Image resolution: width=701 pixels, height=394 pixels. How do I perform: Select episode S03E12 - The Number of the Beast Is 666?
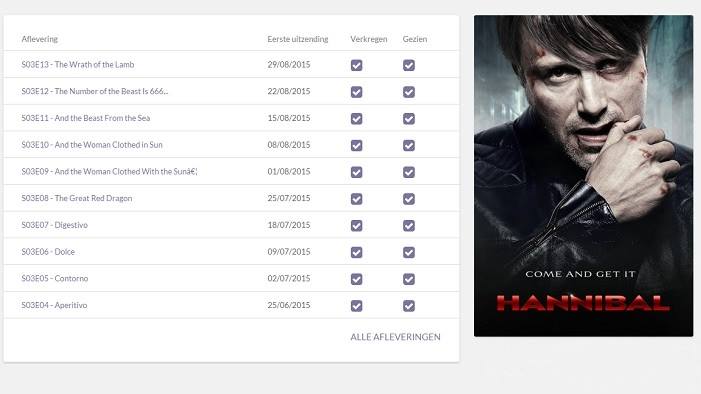click(x=95, y=91)
